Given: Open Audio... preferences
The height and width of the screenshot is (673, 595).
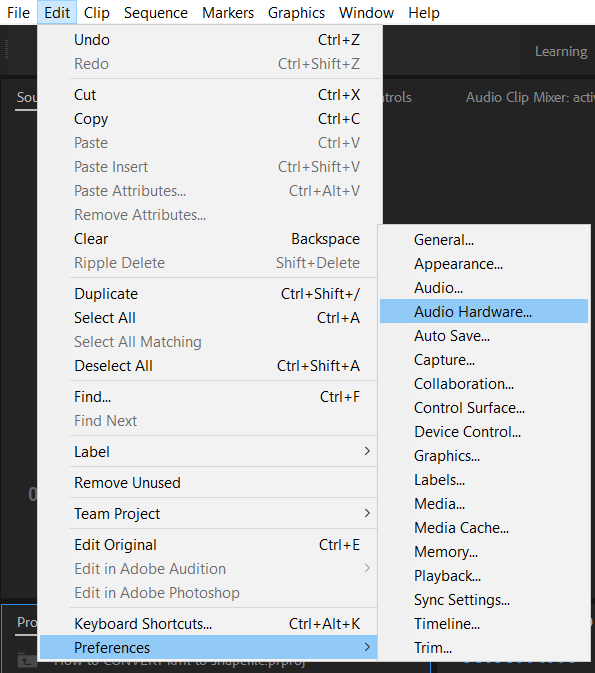Looking at the screenshot, I should [x=484, y=288].
